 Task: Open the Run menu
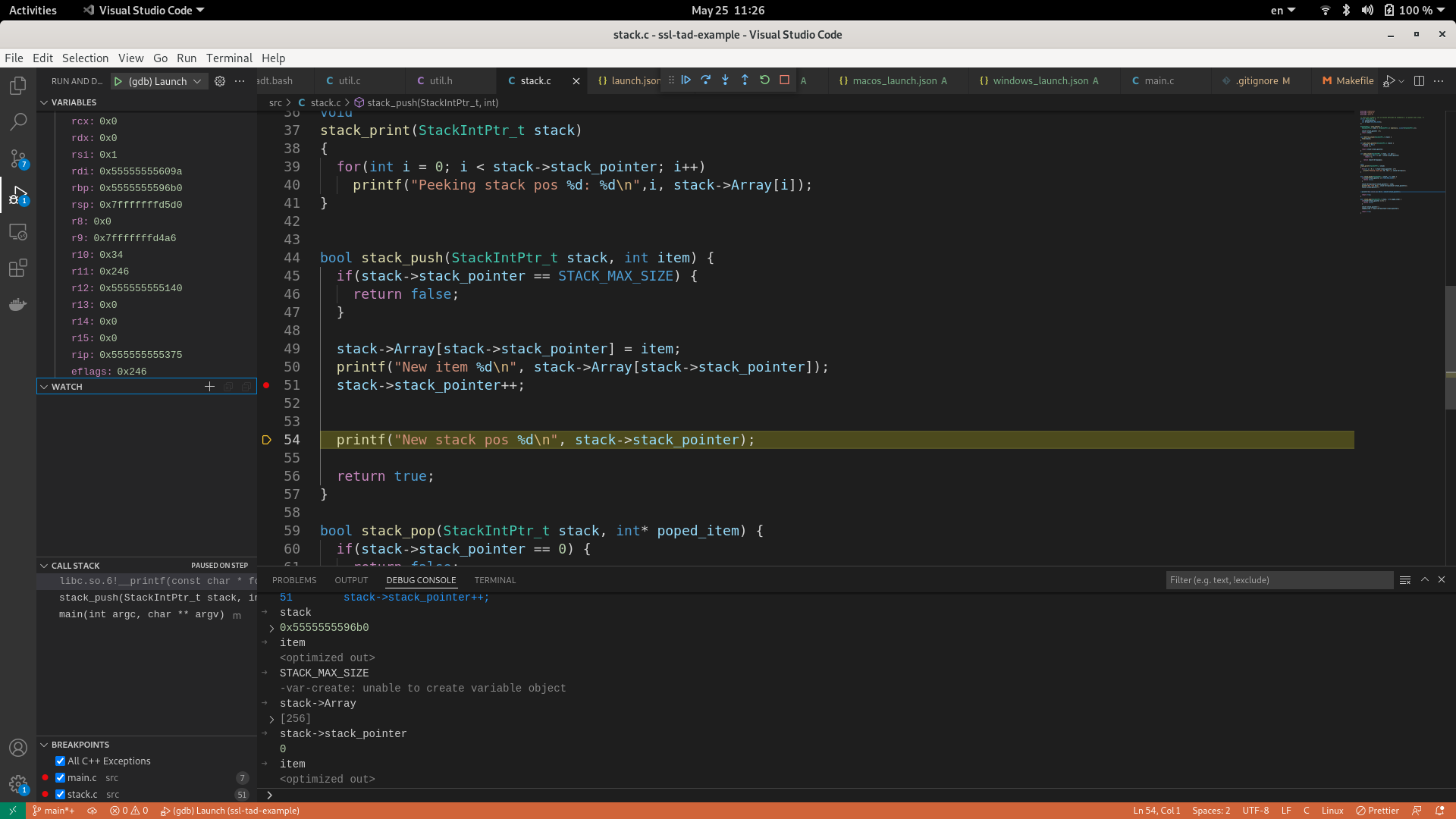coord(187,58)
